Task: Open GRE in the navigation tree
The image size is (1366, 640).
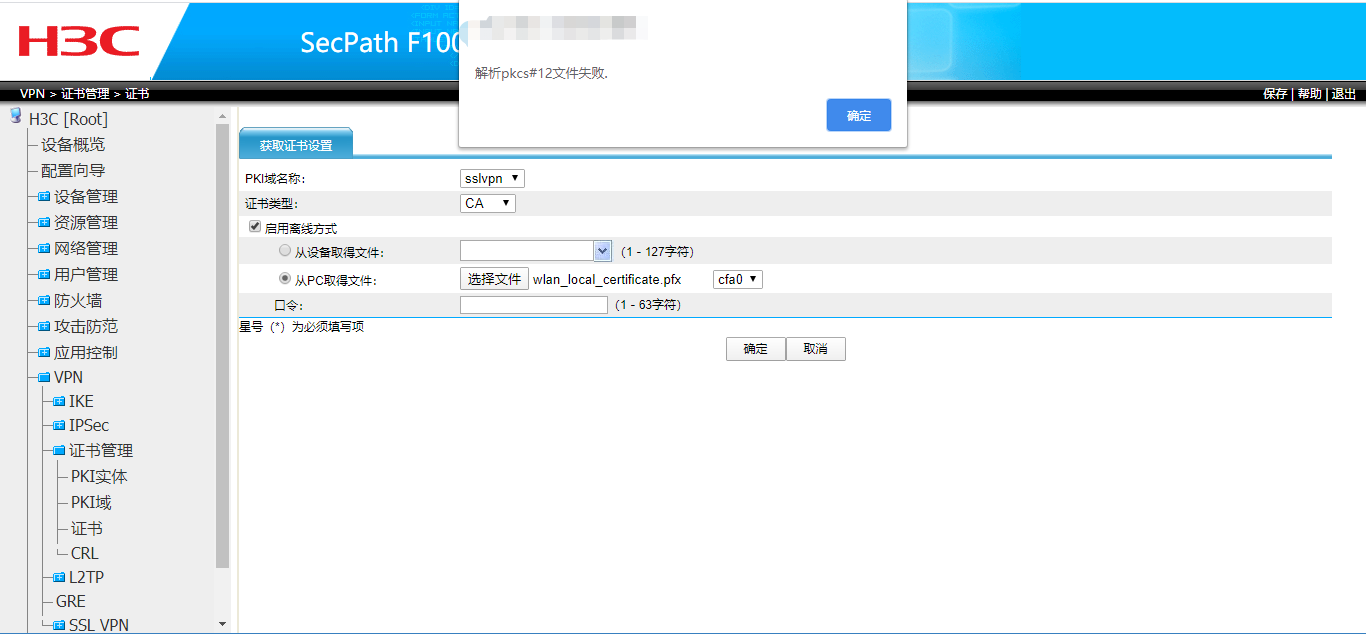Action: [71, 602]
